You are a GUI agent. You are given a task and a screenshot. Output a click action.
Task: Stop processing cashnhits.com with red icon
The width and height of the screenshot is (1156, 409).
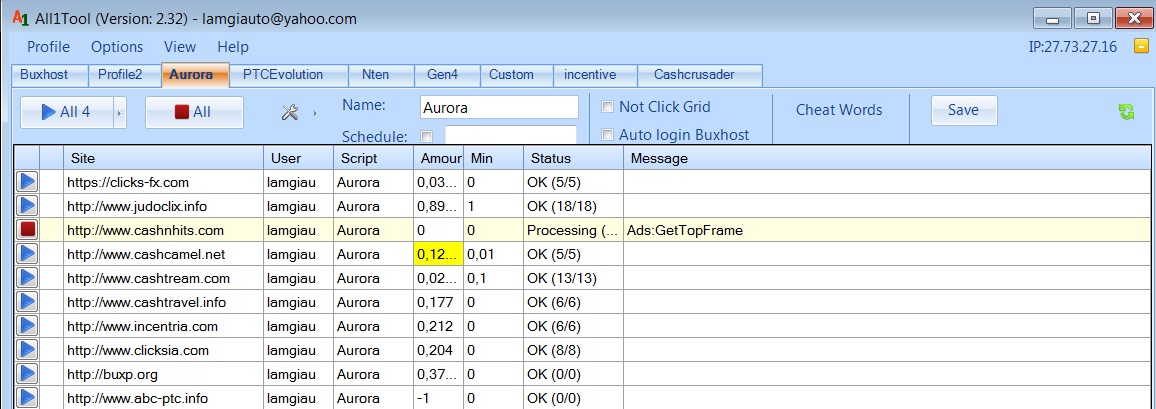click(27, 230)
